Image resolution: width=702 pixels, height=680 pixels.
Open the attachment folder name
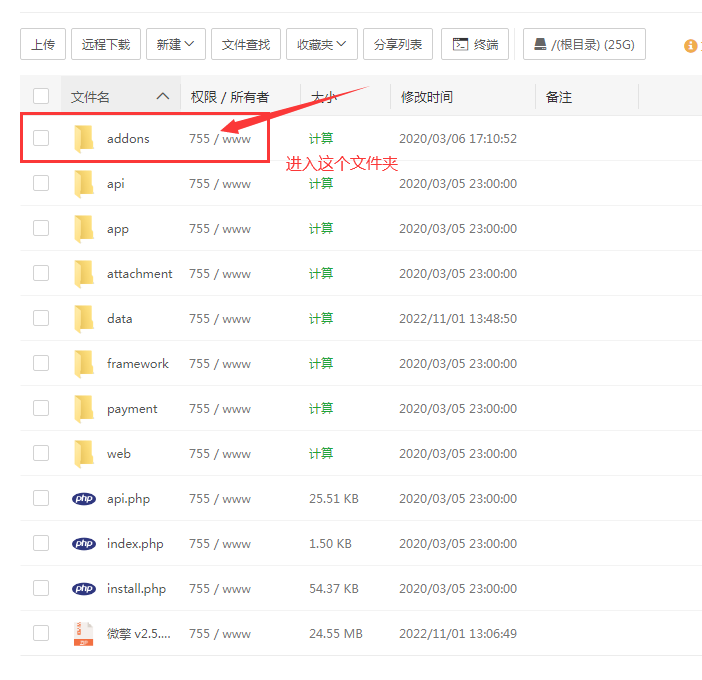[139, 274]
